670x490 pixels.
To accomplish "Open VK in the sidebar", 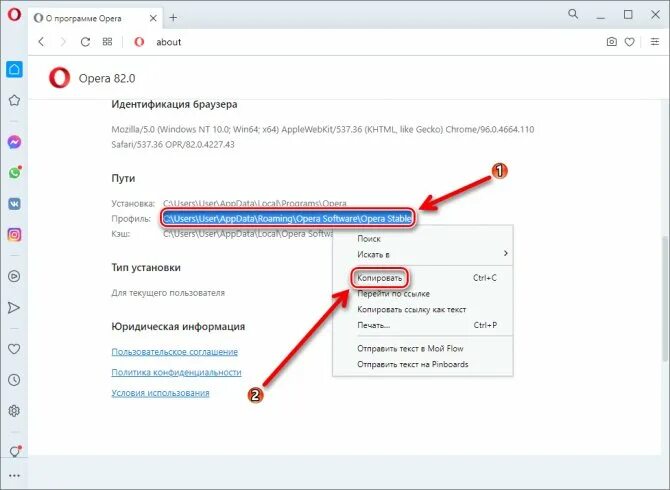I will 14,204.
